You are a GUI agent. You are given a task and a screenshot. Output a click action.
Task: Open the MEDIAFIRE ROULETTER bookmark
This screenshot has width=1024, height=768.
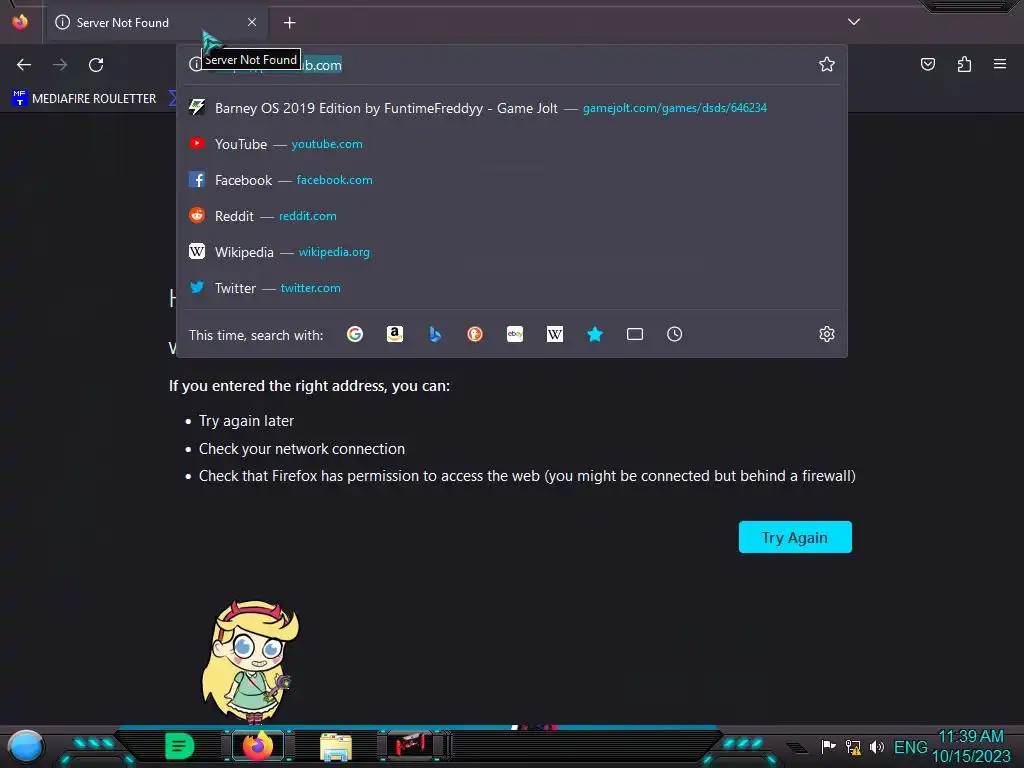tap(84, 99)
